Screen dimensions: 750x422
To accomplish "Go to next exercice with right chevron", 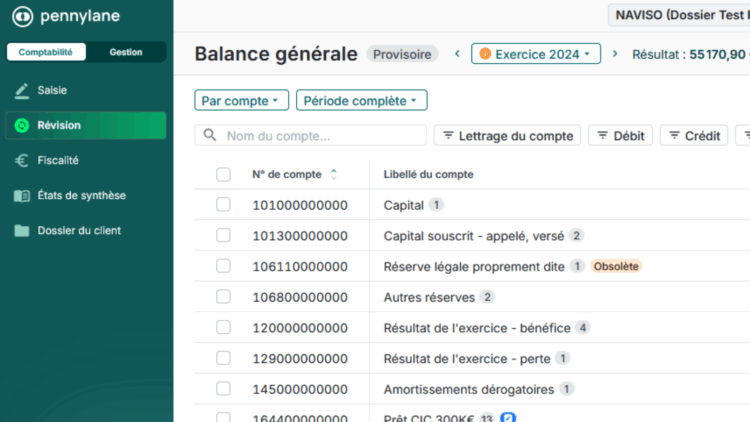I will 615,54.
